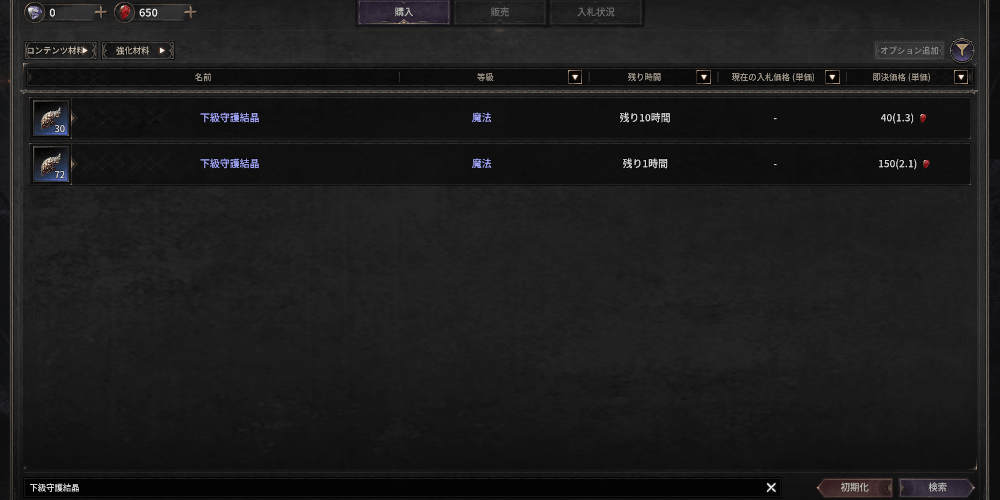Expand the コンテンツ材料 category breadcrumb

point(61,50)
